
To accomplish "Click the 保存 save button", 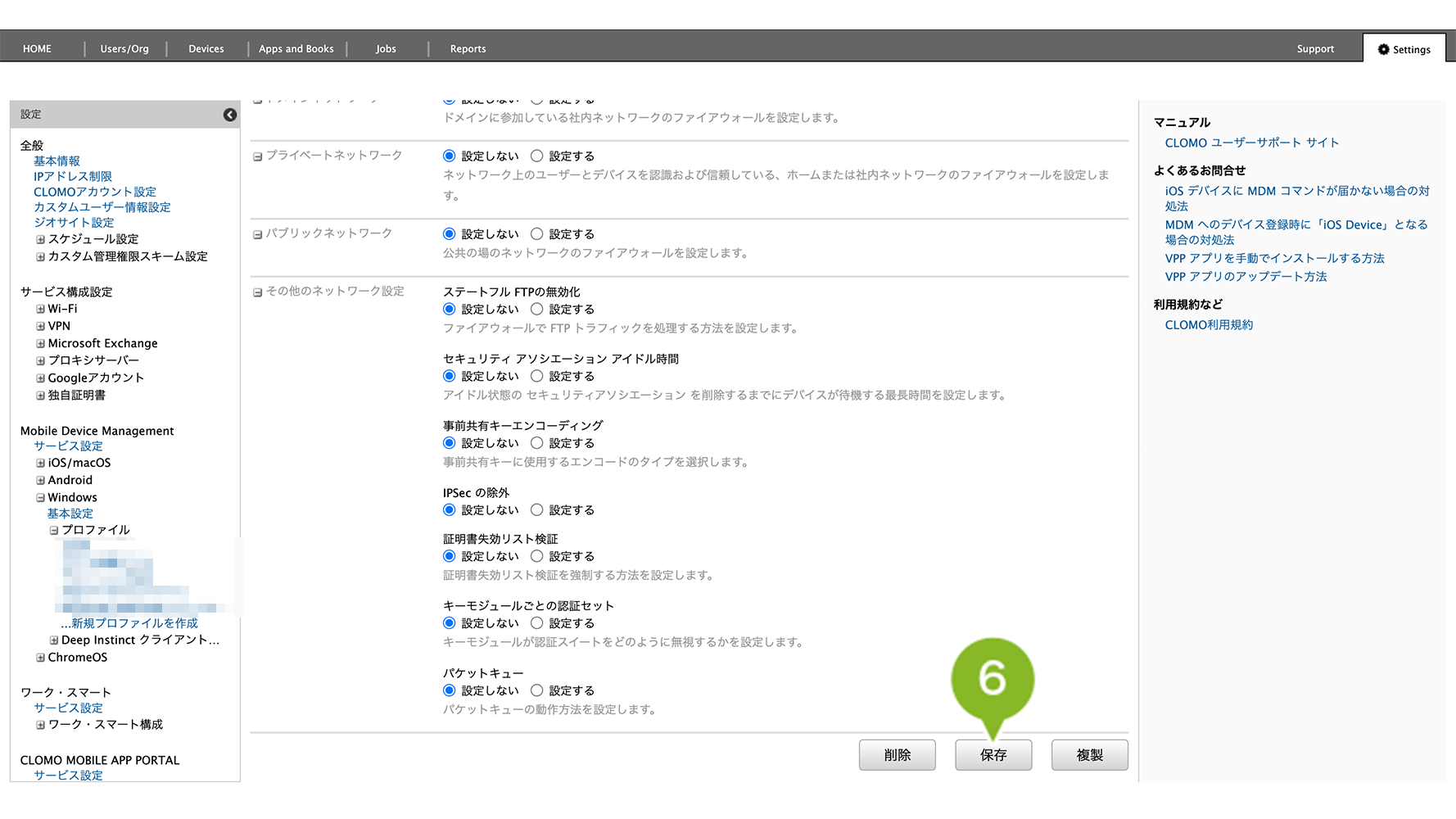I will pyautogui.click(x=993, y=755).
